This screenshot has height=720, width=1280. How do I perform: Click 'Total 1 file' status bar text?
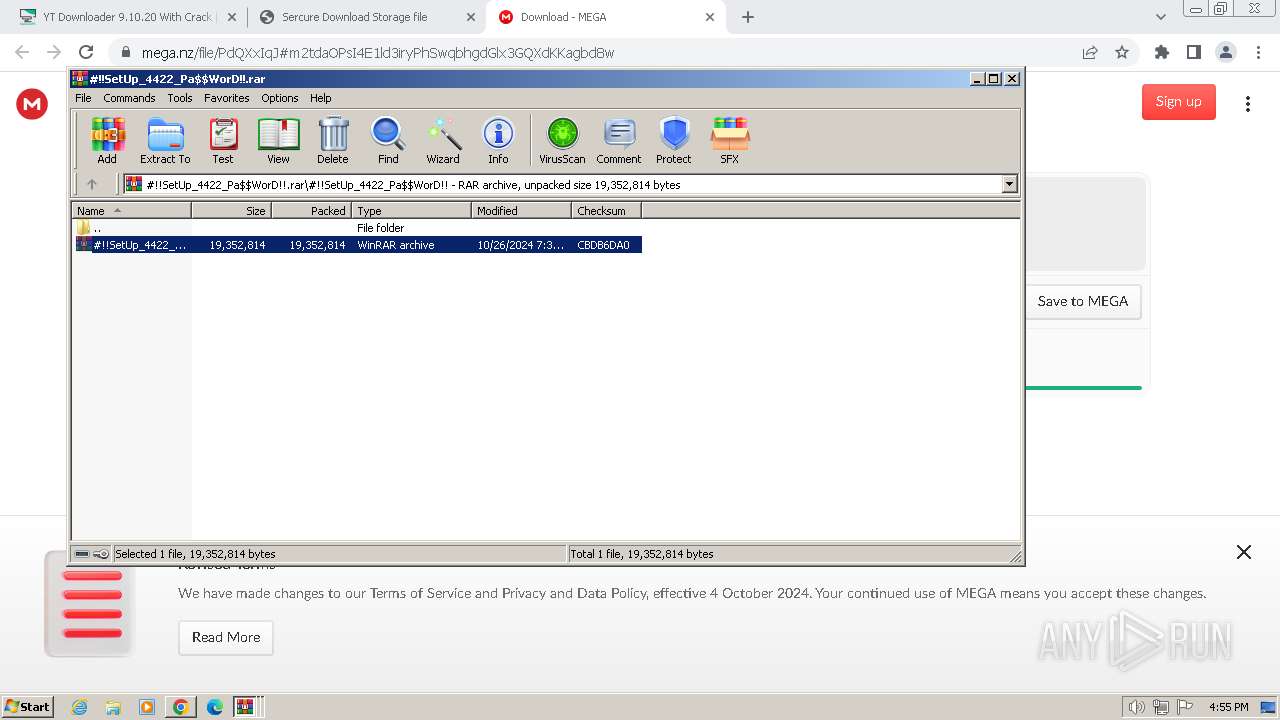tap(641, 554)
